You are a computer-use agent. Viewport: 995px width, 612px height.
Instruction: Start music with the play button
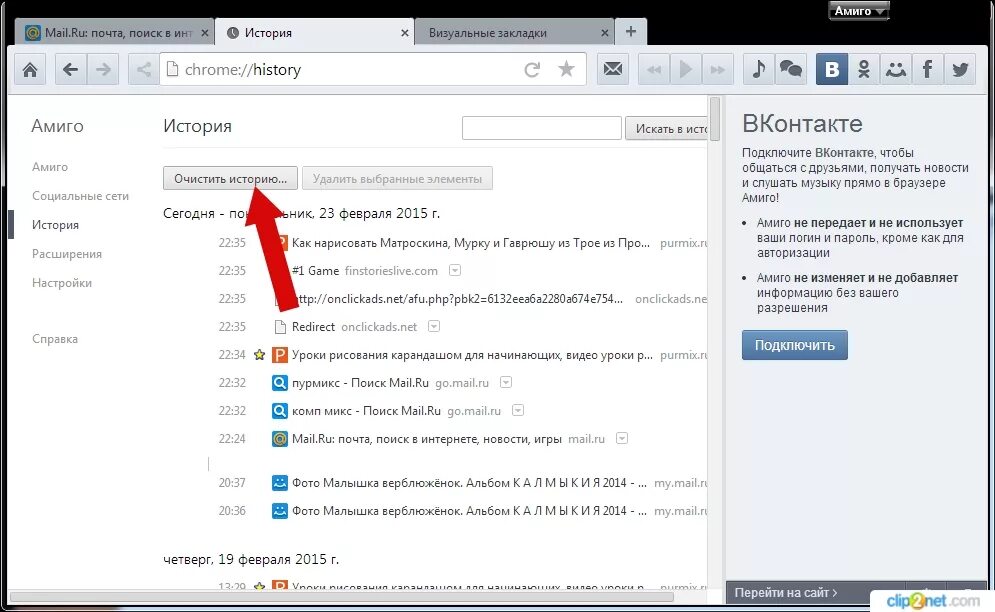tap(685, 69)
